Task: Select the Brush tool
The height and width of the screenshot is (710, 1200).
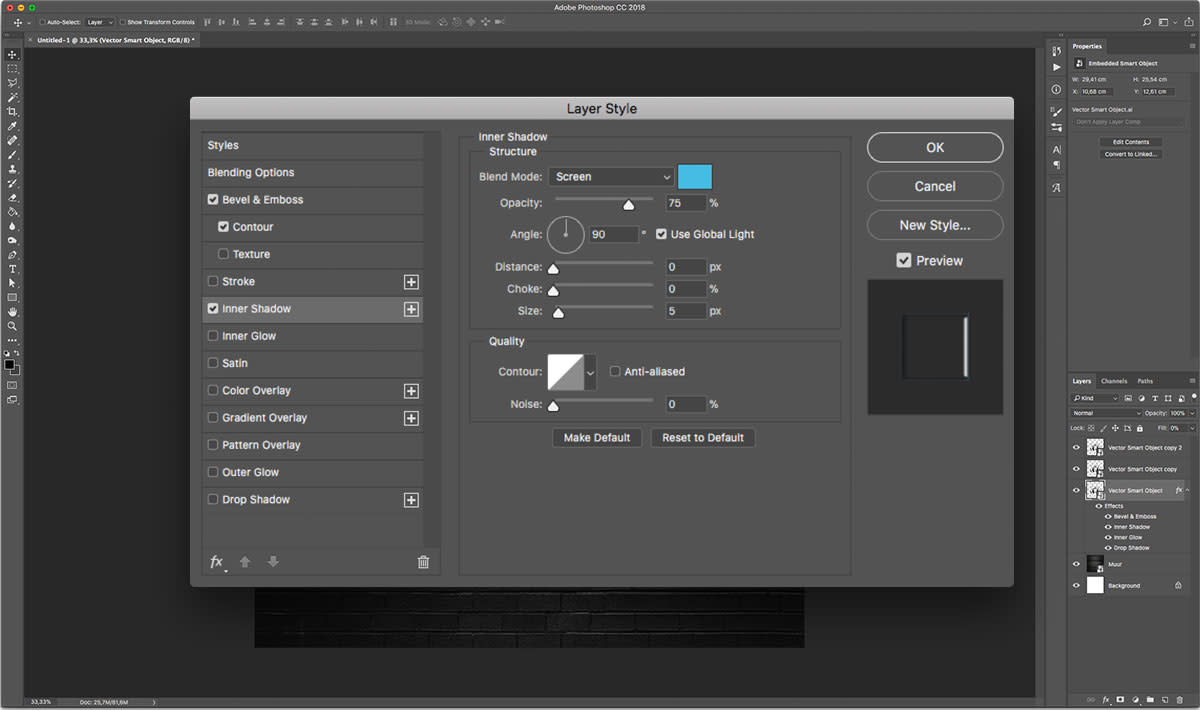Action: tap(12, 155)
